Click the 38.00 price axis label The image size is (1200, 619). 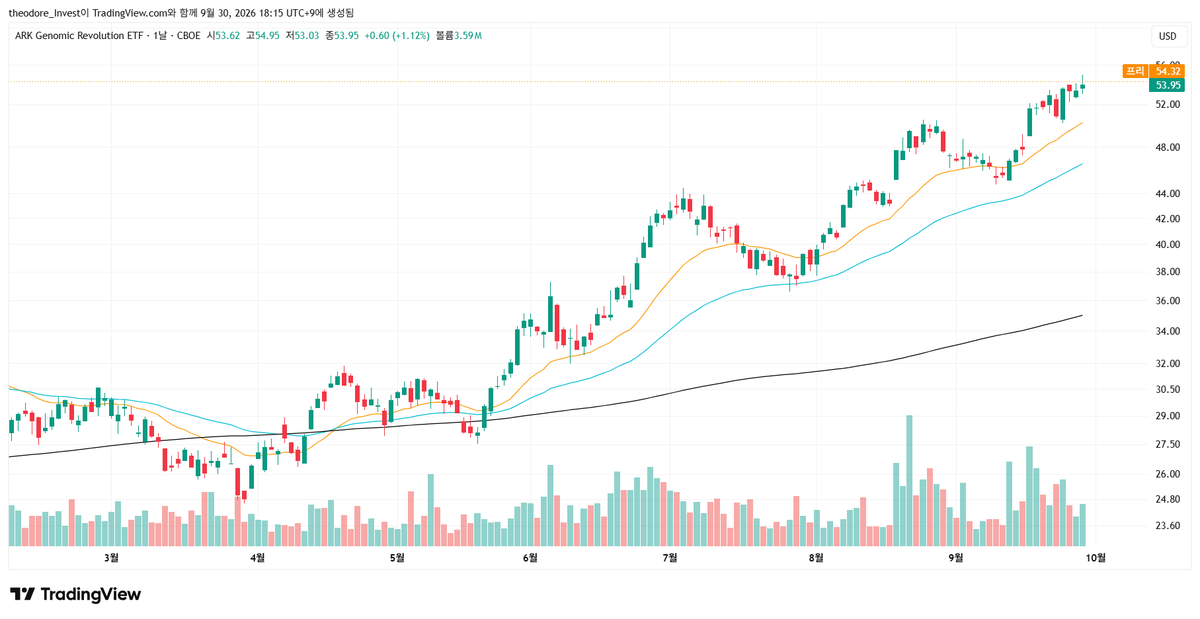tap(1167, 272)
